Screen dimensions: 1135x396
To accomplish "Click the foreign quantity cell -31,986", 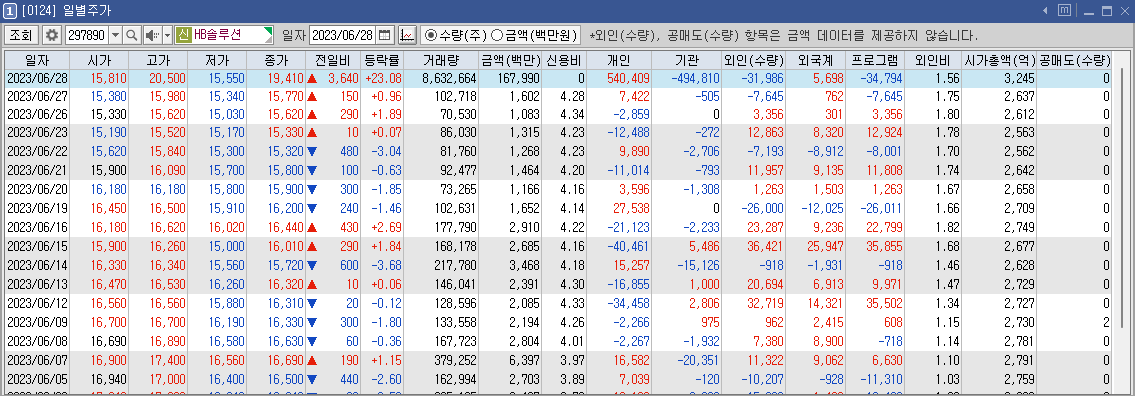I will click(x=754, y=78).
